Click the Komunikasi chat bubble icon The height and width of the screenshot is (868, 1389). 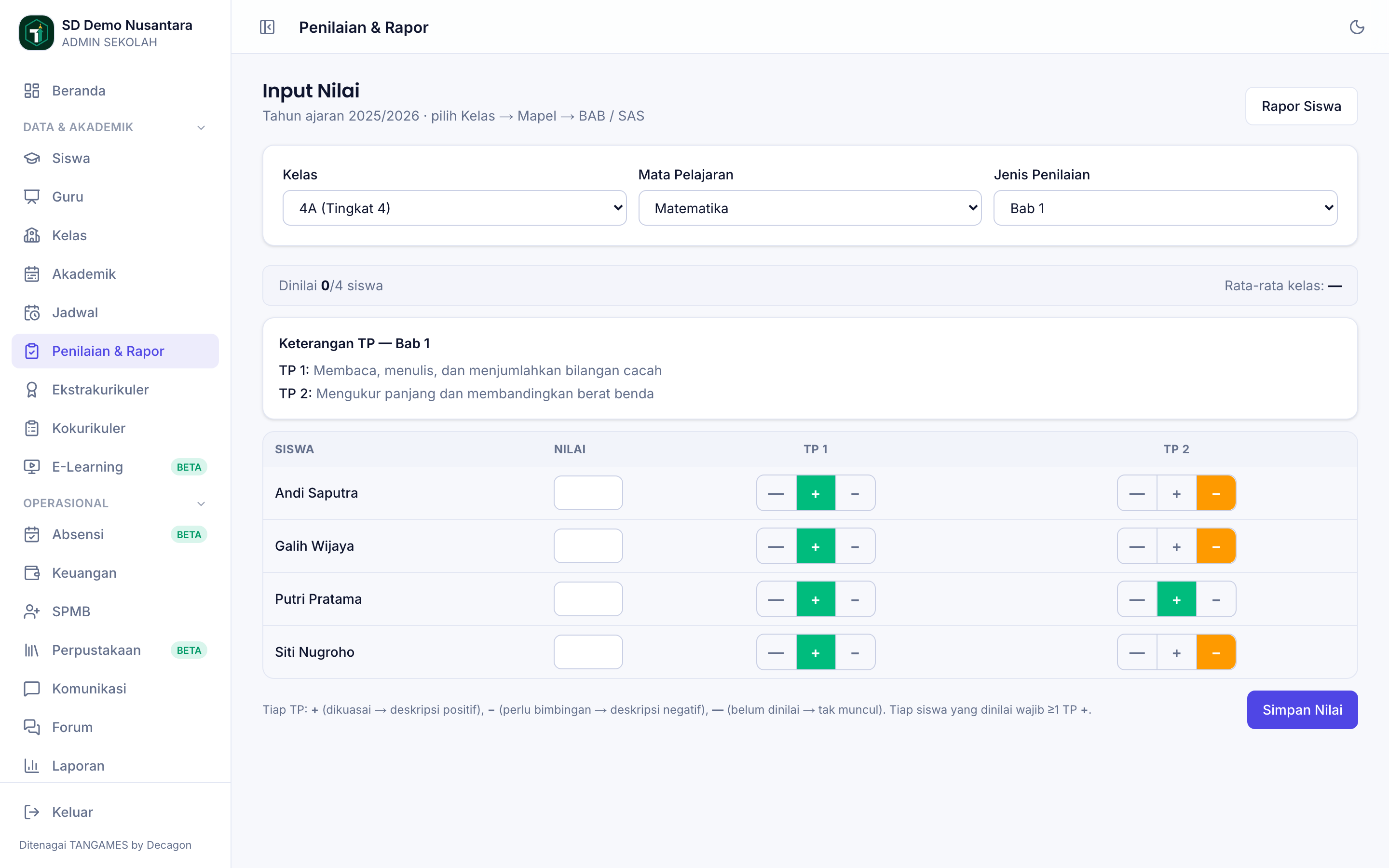click(31, 688)
